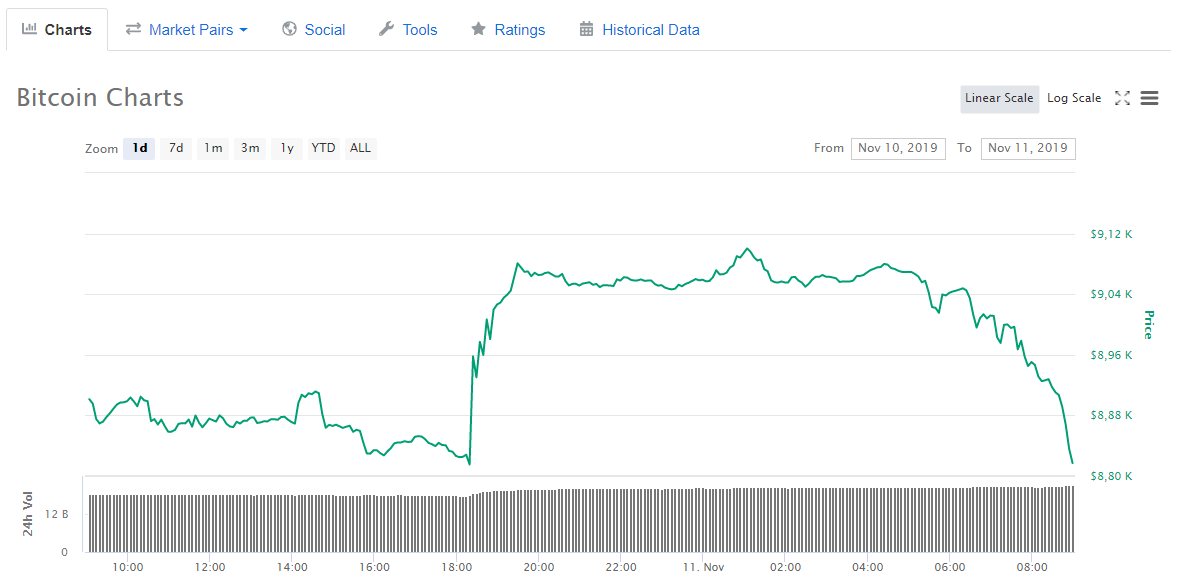Click the 24h volume bar area
Viewport: 1187px width, 578px height.
click(x=580, y=520)
